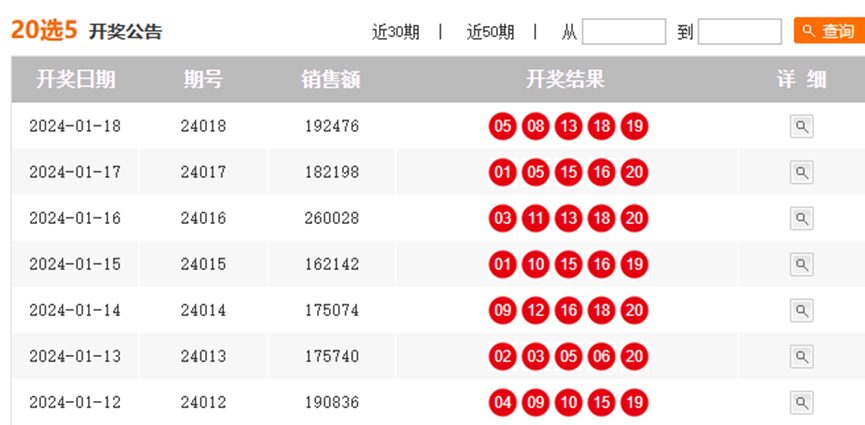Click the orange 查询 search button
The image size is (865, 425).
tap(828, 31)
